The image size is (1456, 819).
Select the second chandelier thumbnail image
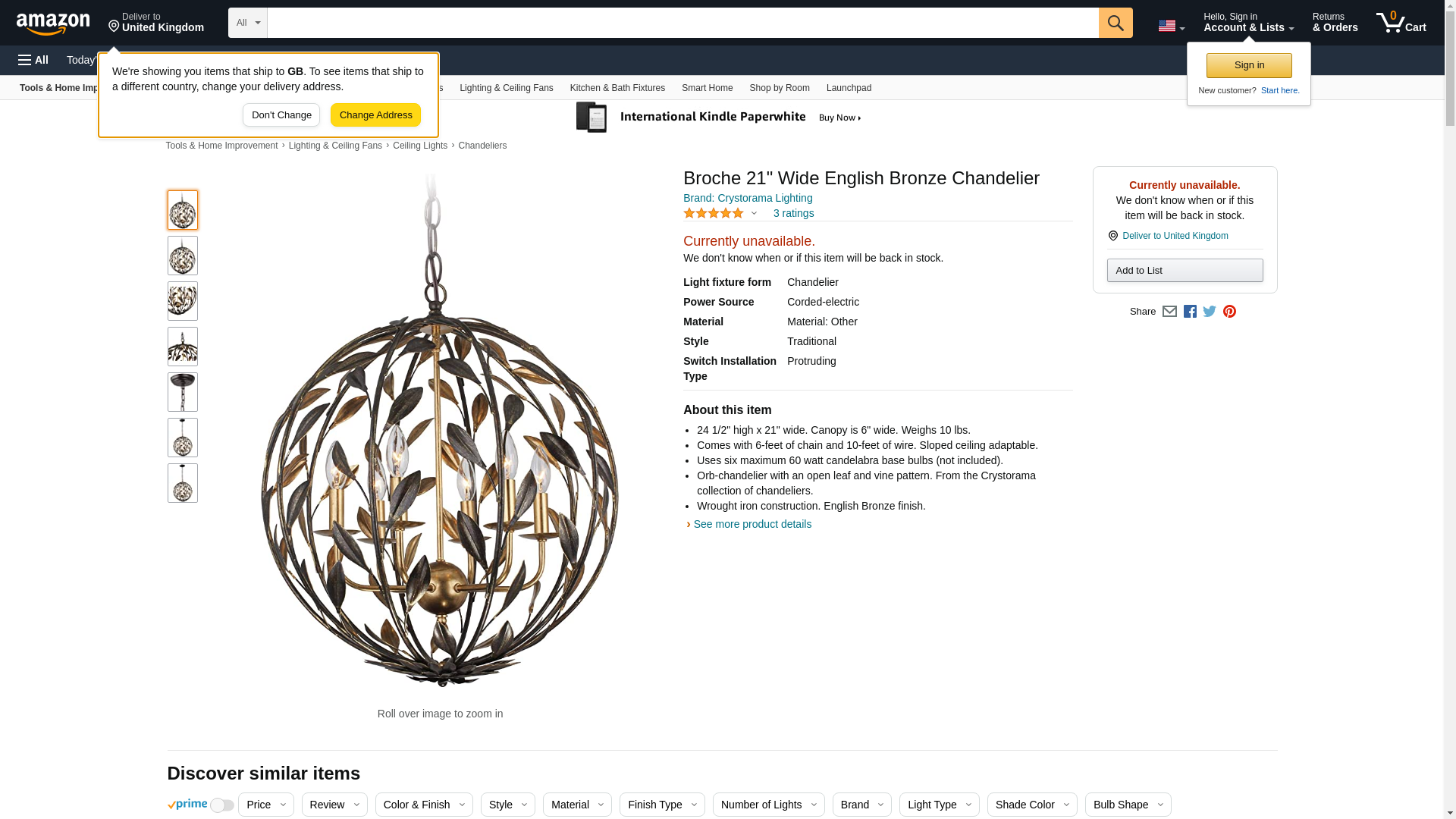182,256
